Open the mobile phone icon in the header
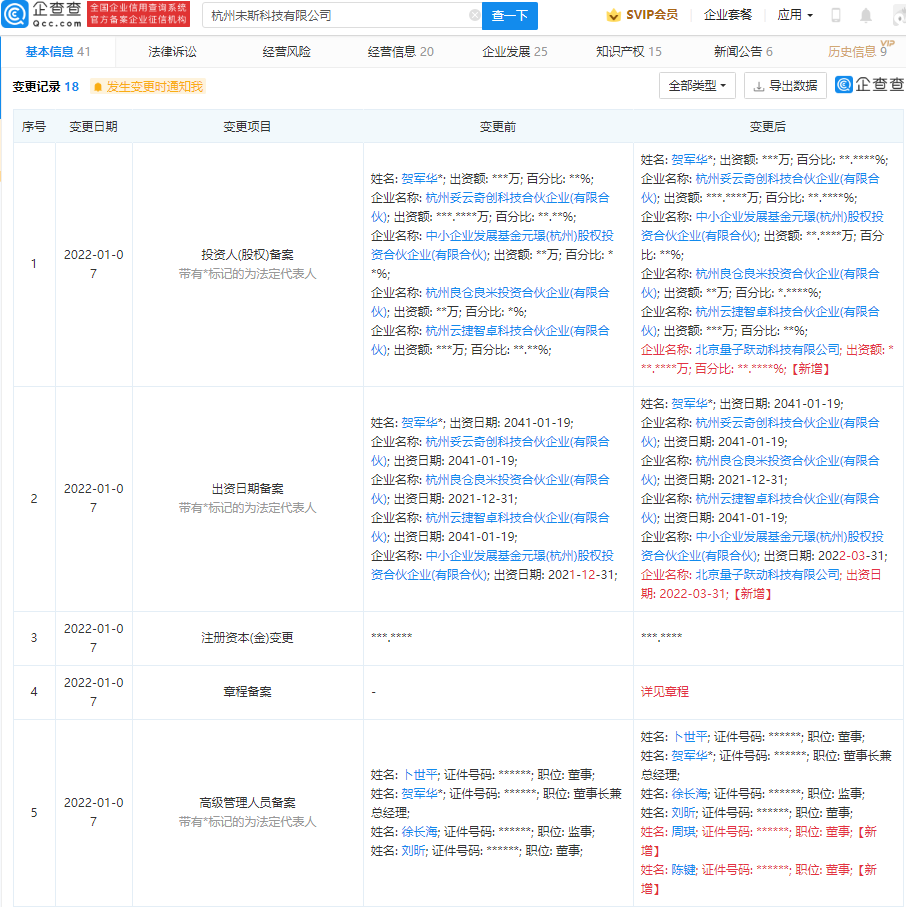The width and height of the screenshot is (906, 907). pos(835,15)
